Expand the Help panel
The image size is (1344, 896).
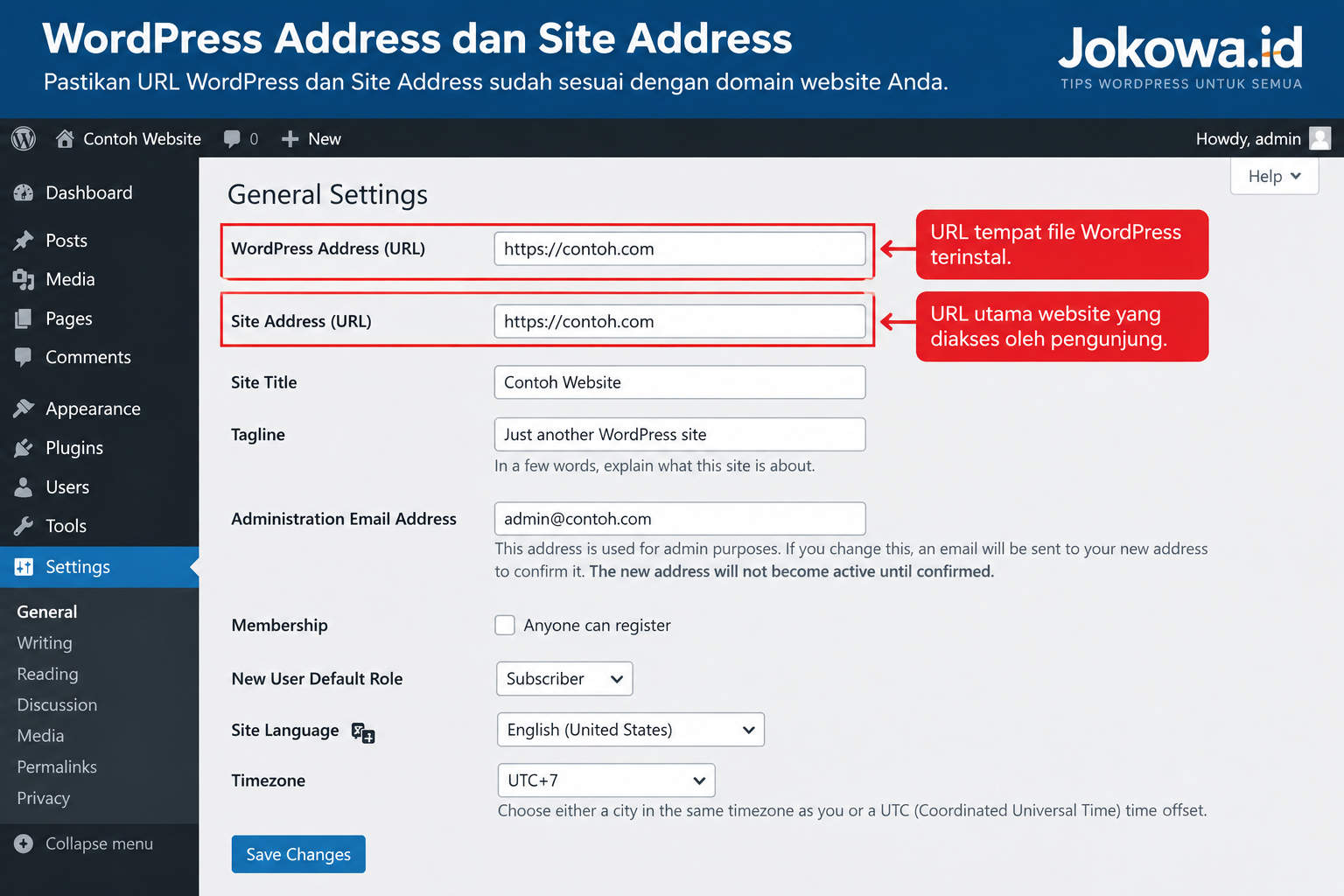pos(1274,176)
